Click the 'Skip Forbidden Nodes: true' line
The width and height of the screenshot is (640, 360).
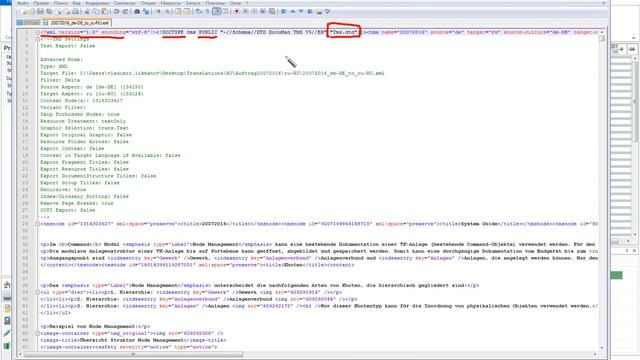(x=80, y=115)
